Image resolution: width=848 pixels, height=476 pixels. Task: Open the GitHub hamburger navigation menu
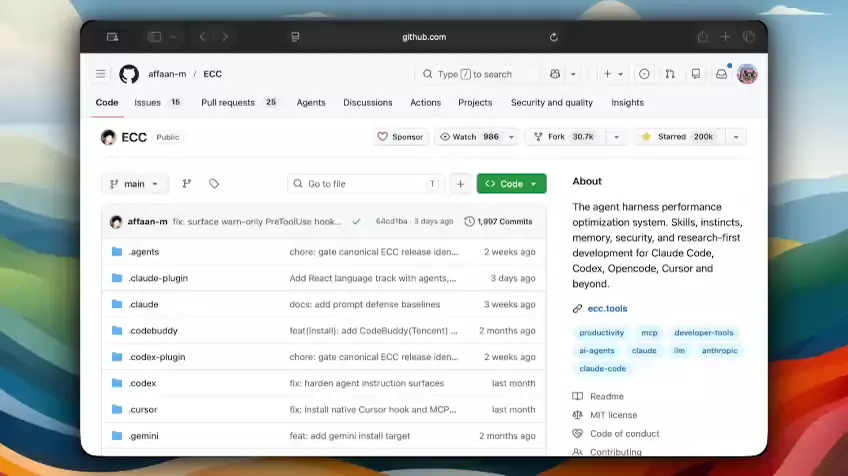tap(101, 74)
